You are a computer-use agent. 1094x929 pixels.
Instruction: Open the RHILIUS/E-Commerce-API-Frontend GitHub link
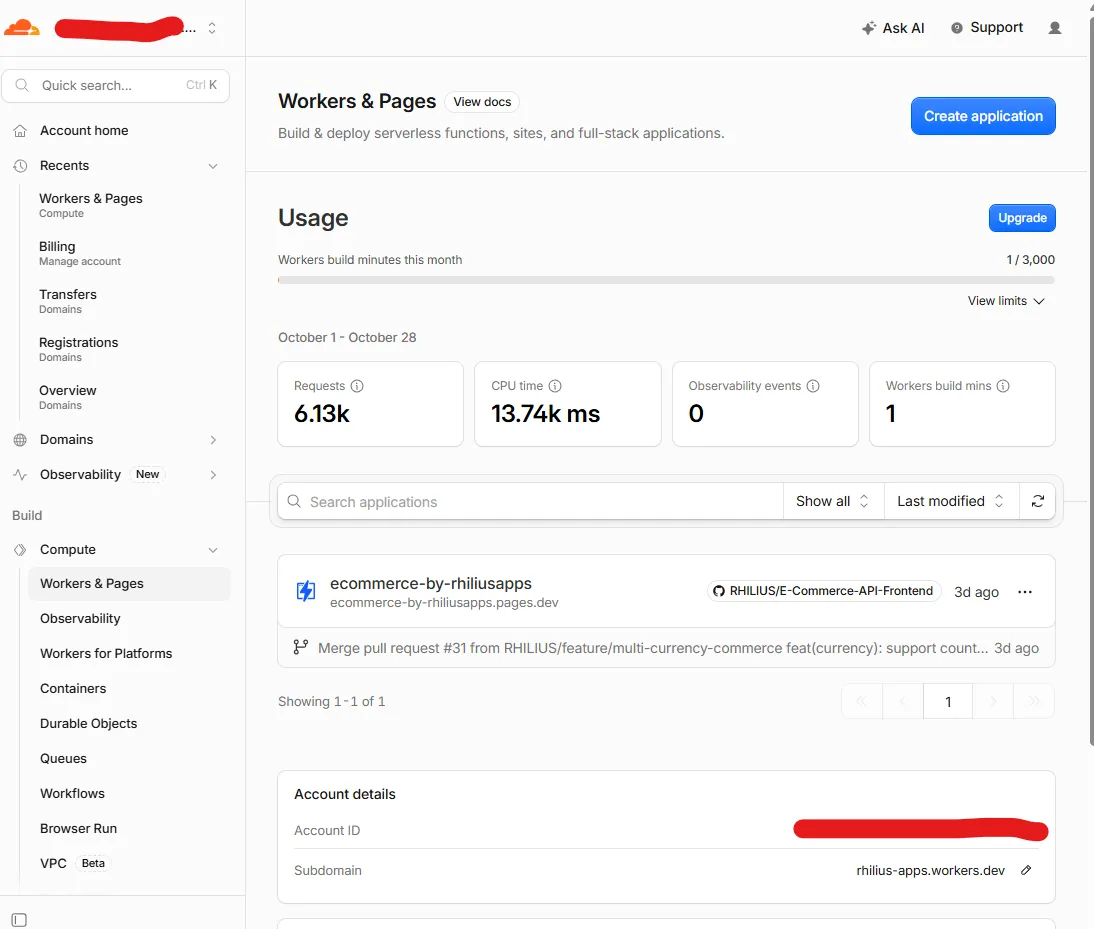(823, 591)
